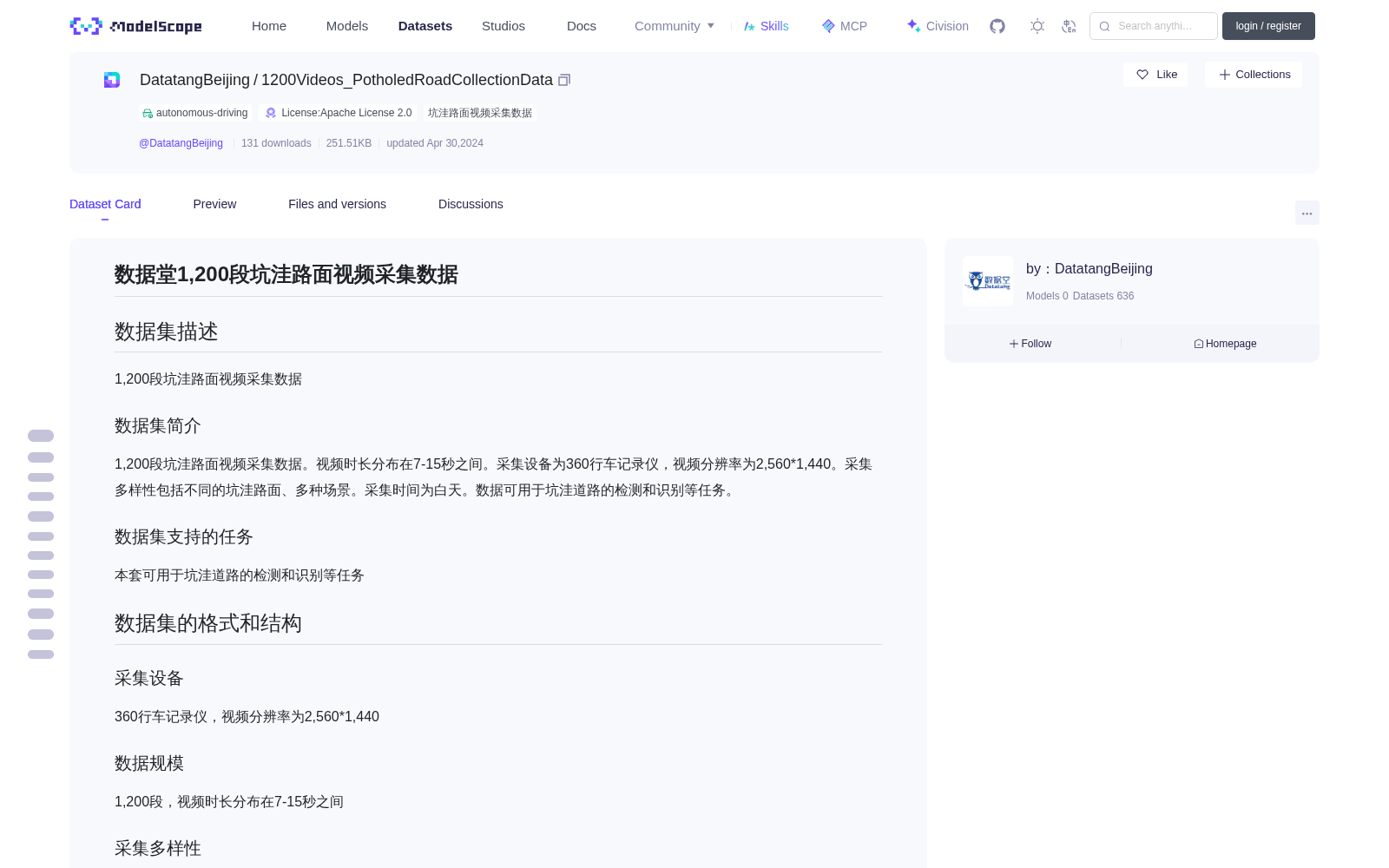The width and height of the screenshot is (1389, 868).
Task: Click the heading 数据集描述
Action: [x=167, y=332]
